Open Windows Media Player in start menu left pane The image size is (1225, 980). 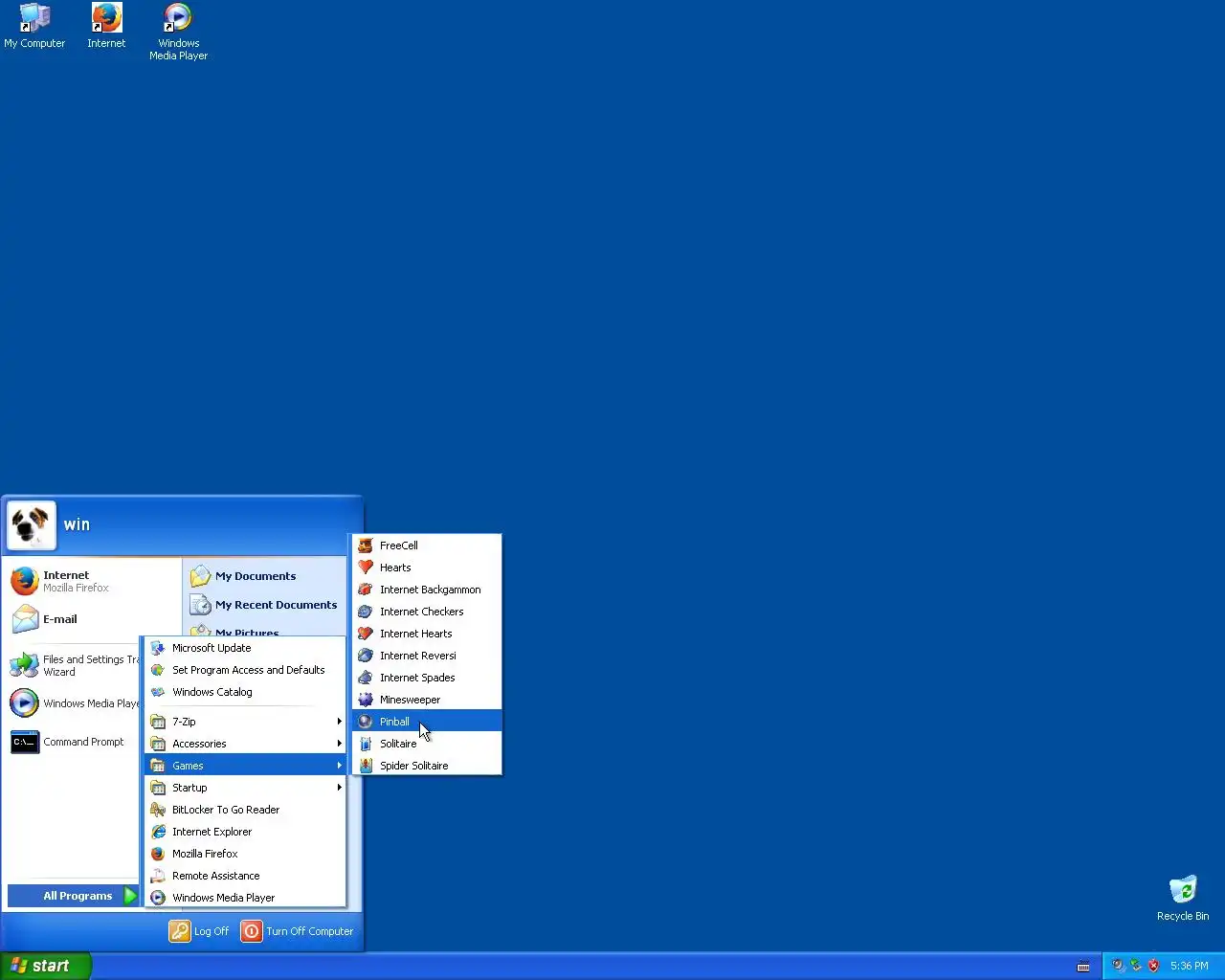(x=75, y=703)
